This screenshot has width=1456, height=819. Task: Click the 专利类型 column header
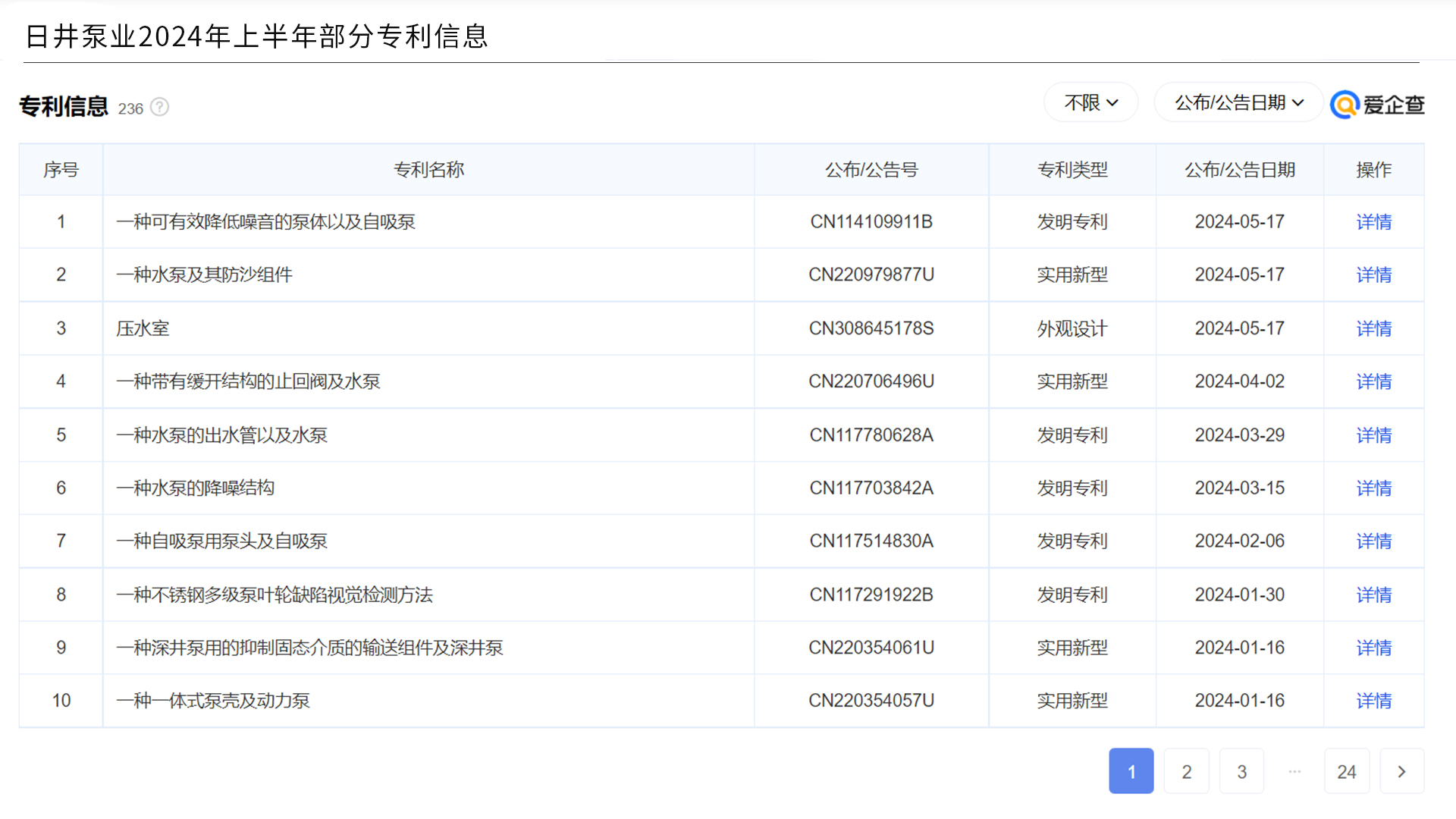(x=1072, y=170)
